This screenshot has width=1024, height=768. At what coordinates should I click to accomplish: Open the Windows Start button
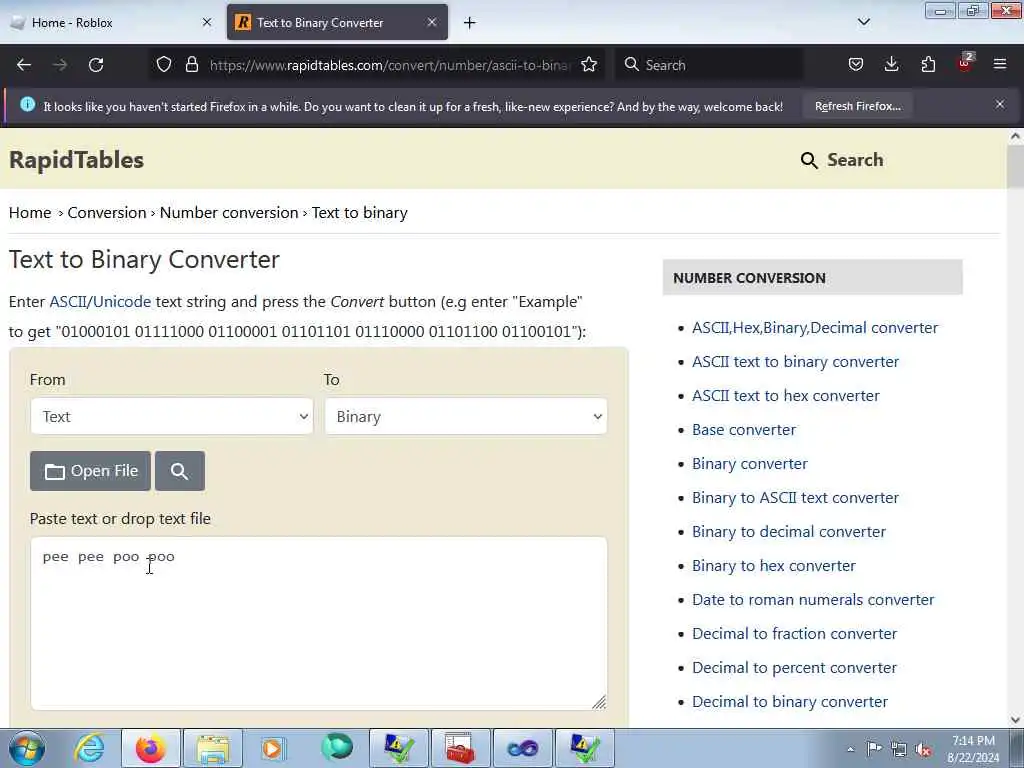coord(27,748)
